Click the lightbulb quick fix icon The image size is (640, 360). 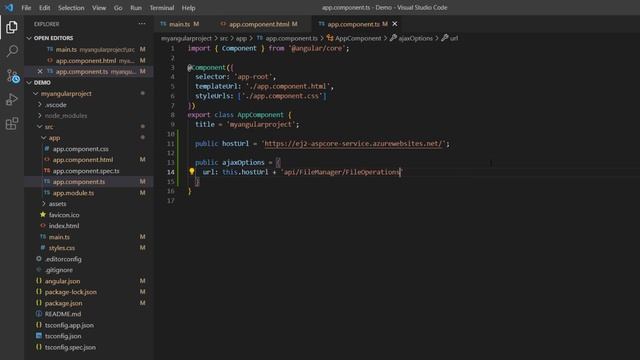click(x=191, y=171)
